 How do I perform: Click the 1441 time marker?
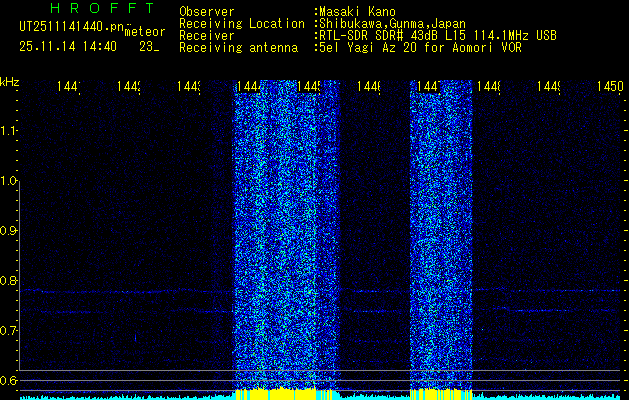pos(69,86)
